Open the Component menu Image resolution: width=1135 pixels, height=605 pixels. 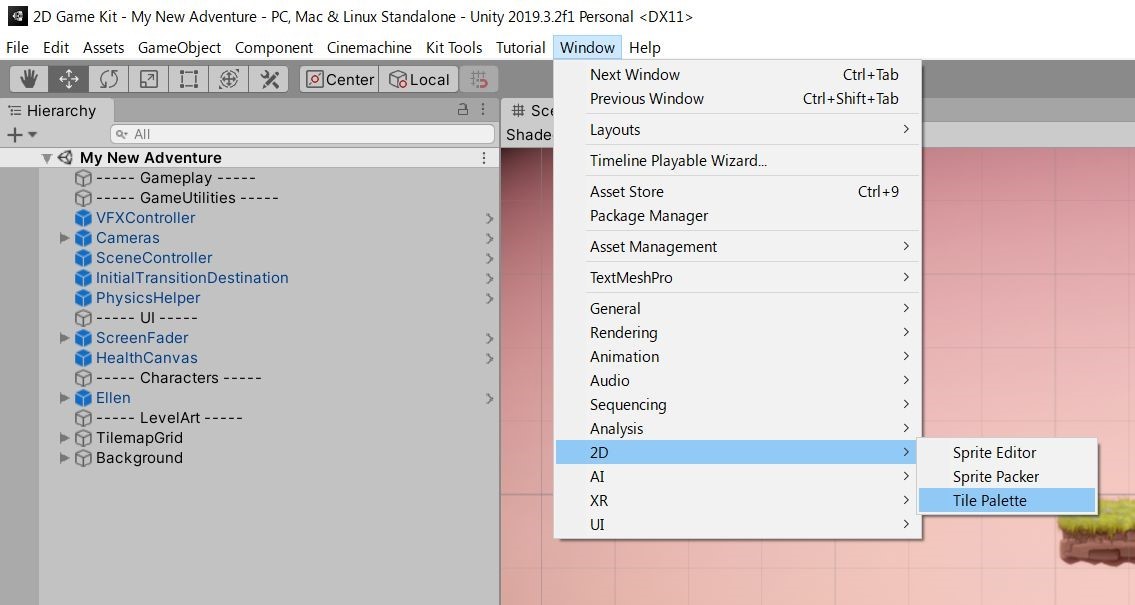pos(274,48)
